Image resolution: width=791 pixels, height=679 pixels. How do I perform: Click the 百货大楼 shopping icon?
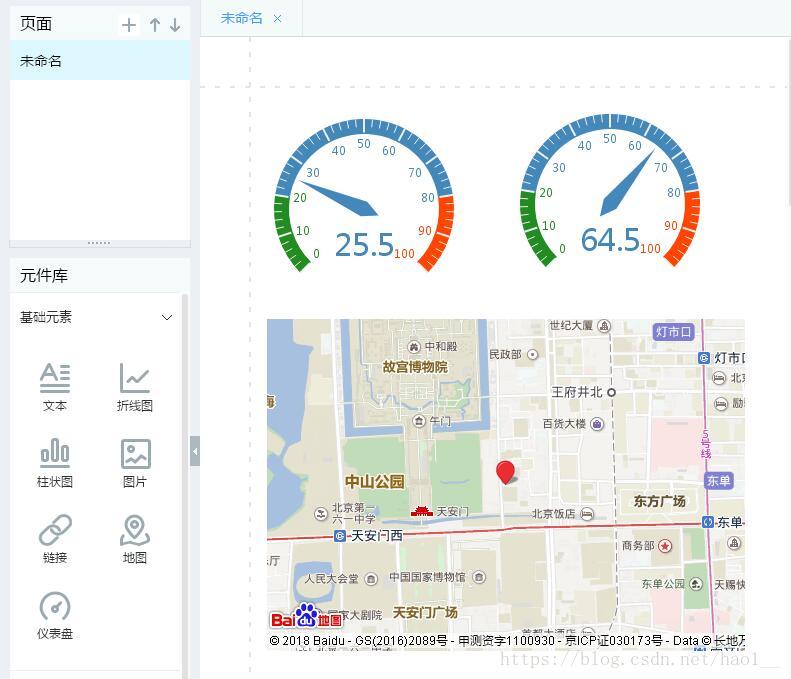(x=597, y=424)
